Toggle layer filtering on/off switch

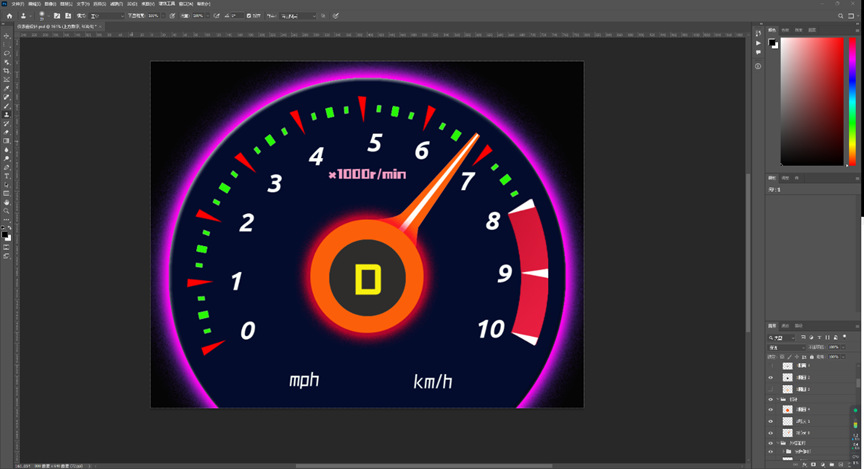(x=844, y=337)
